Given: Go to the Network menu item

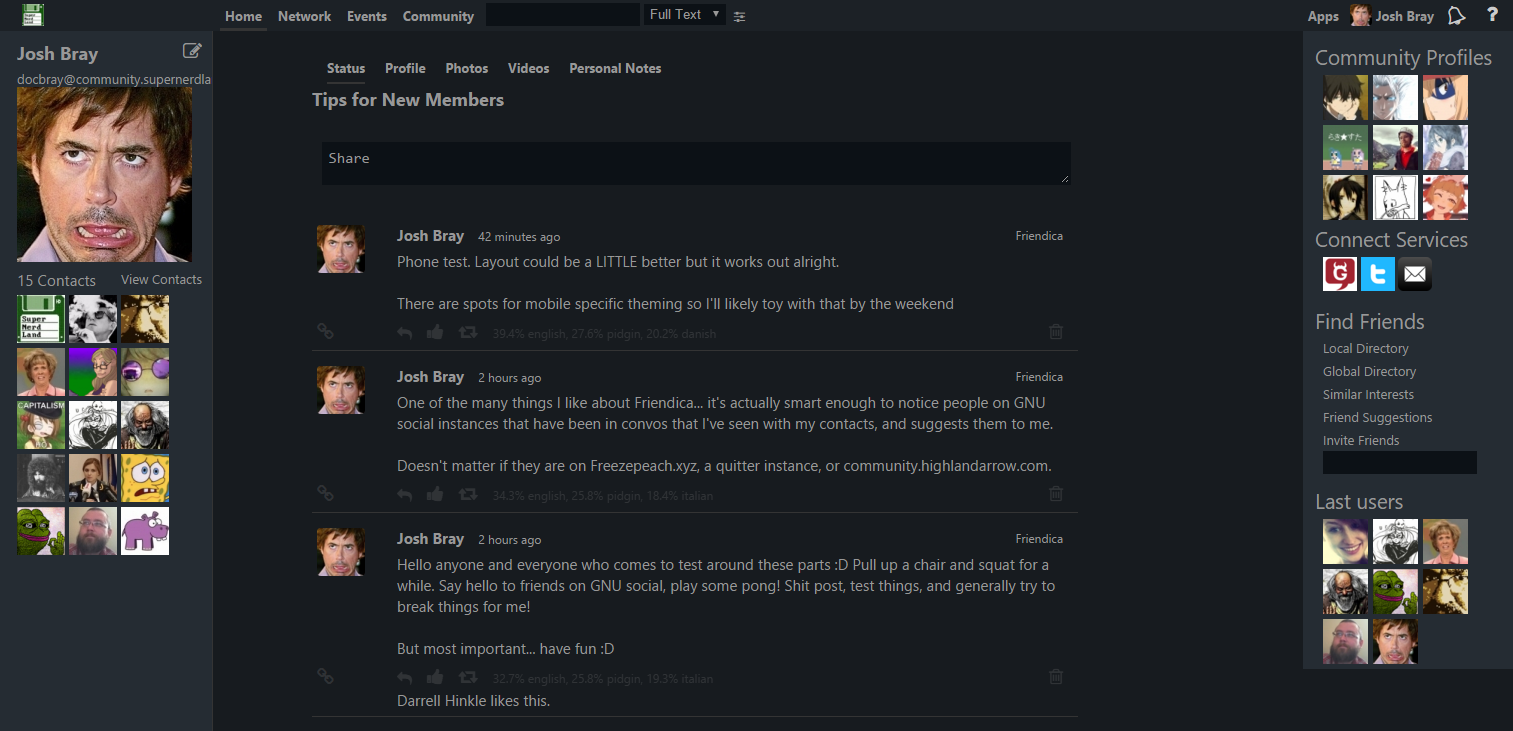Looking at the screenshot, I should (x=304, y=16).
